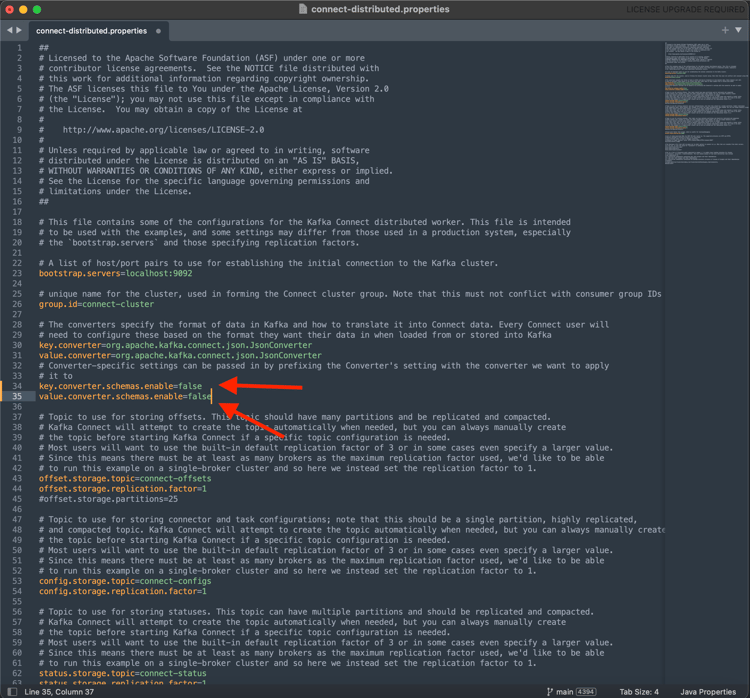
Task: Click status.storage.topic=connect-status line
Action: point(122,673)
